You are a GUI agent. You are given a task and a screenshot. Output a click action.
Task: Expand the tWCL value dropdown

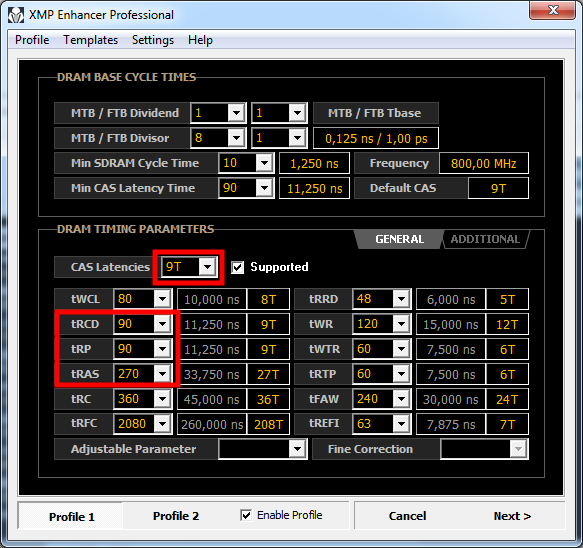click(x=162, y=299)
